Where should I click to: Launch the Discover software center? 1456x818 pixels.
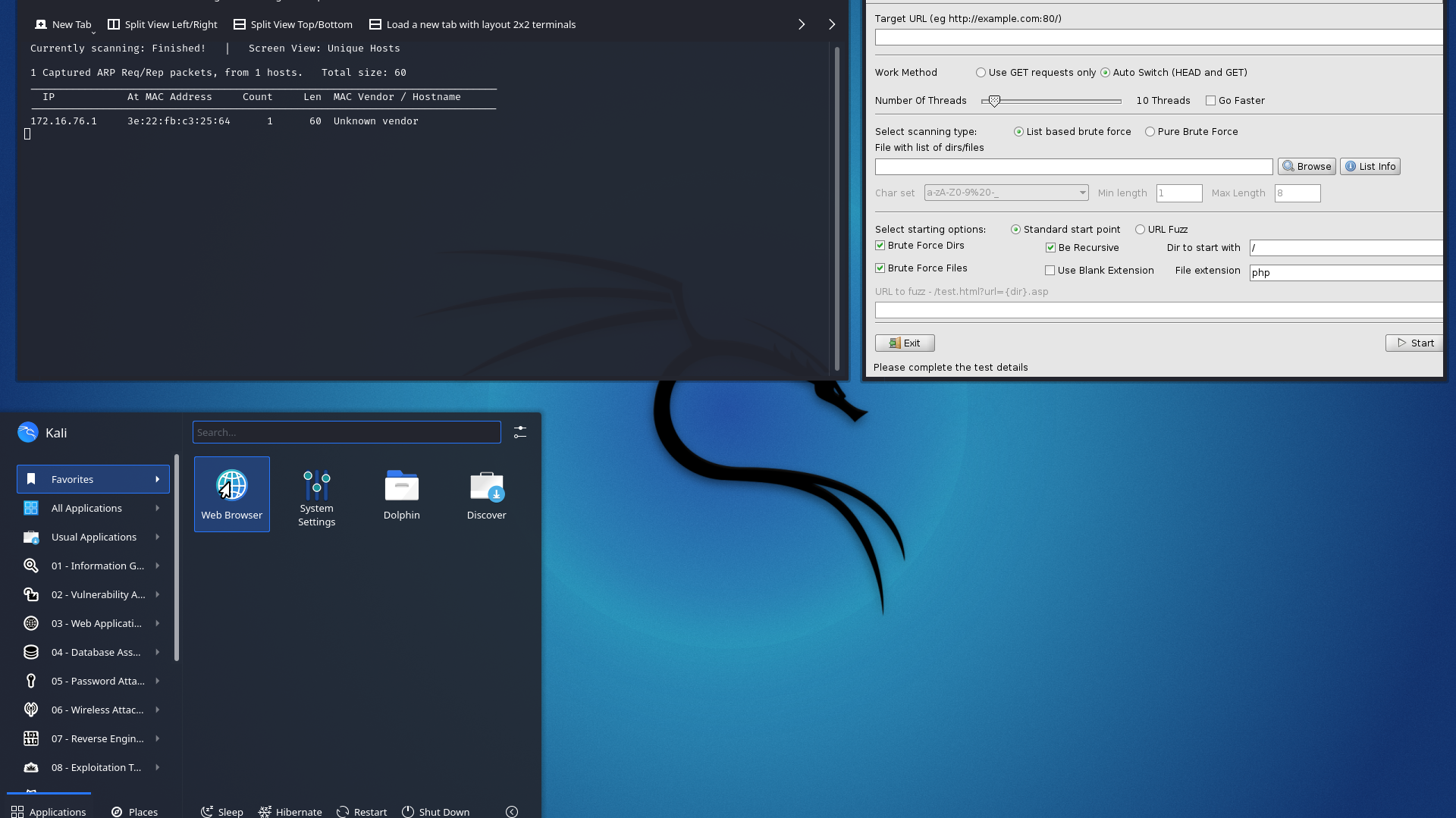click(x=486, y=494)
